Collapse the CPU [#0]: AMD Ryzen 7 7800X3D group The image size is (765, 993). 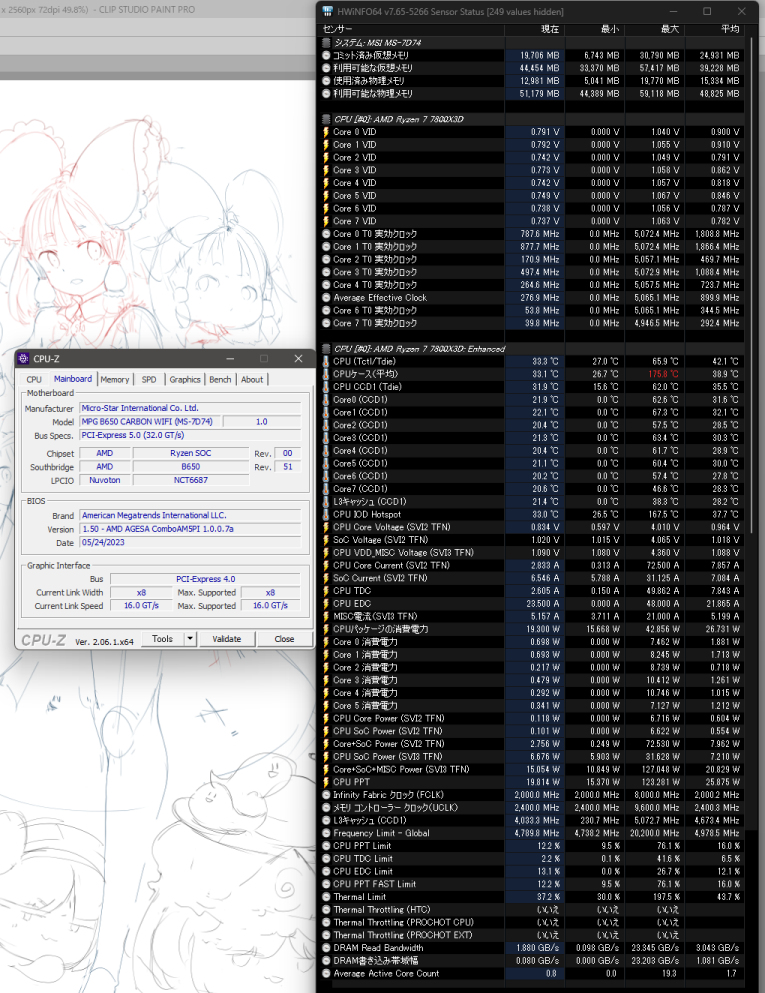[x=326, y=119]
